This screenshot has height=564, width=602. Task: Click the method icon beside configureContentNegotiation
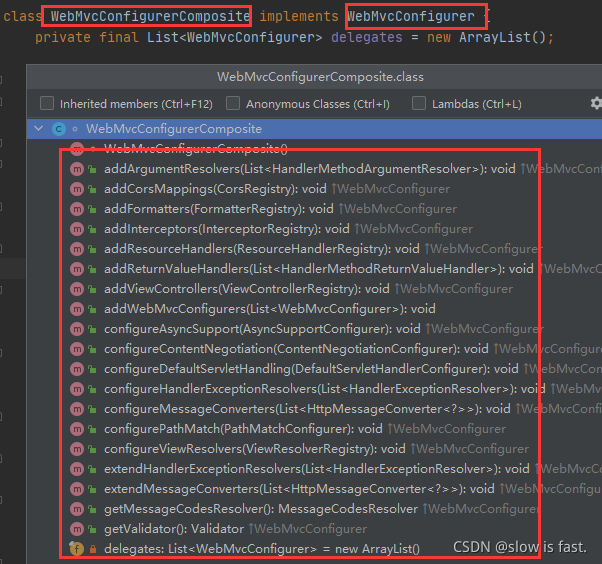77,349
